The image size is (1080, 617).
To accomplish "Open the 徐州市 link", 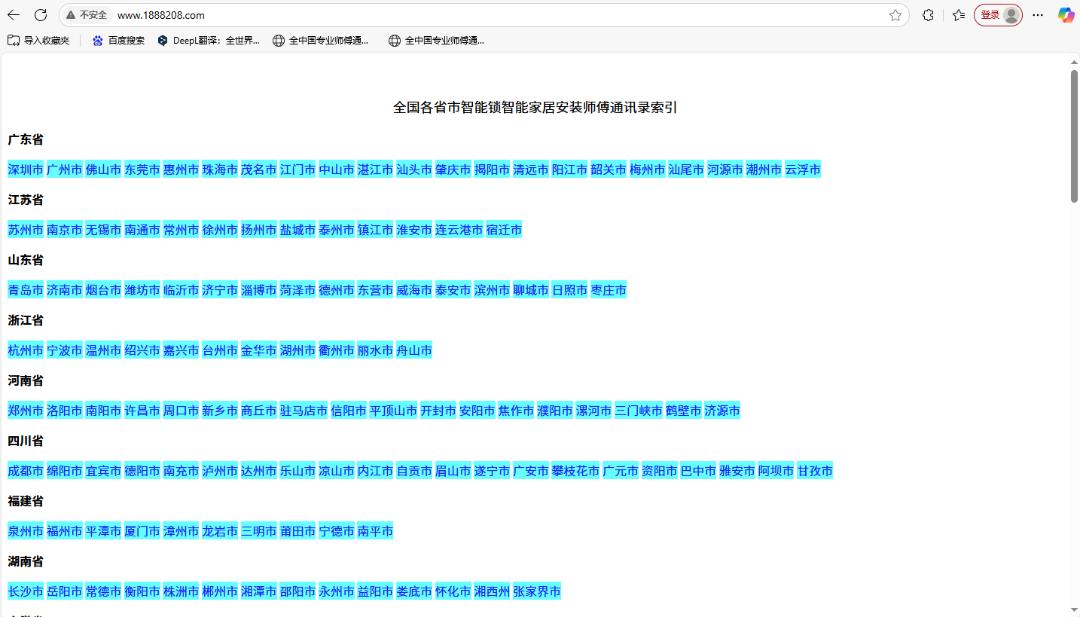I will point(220,230).
